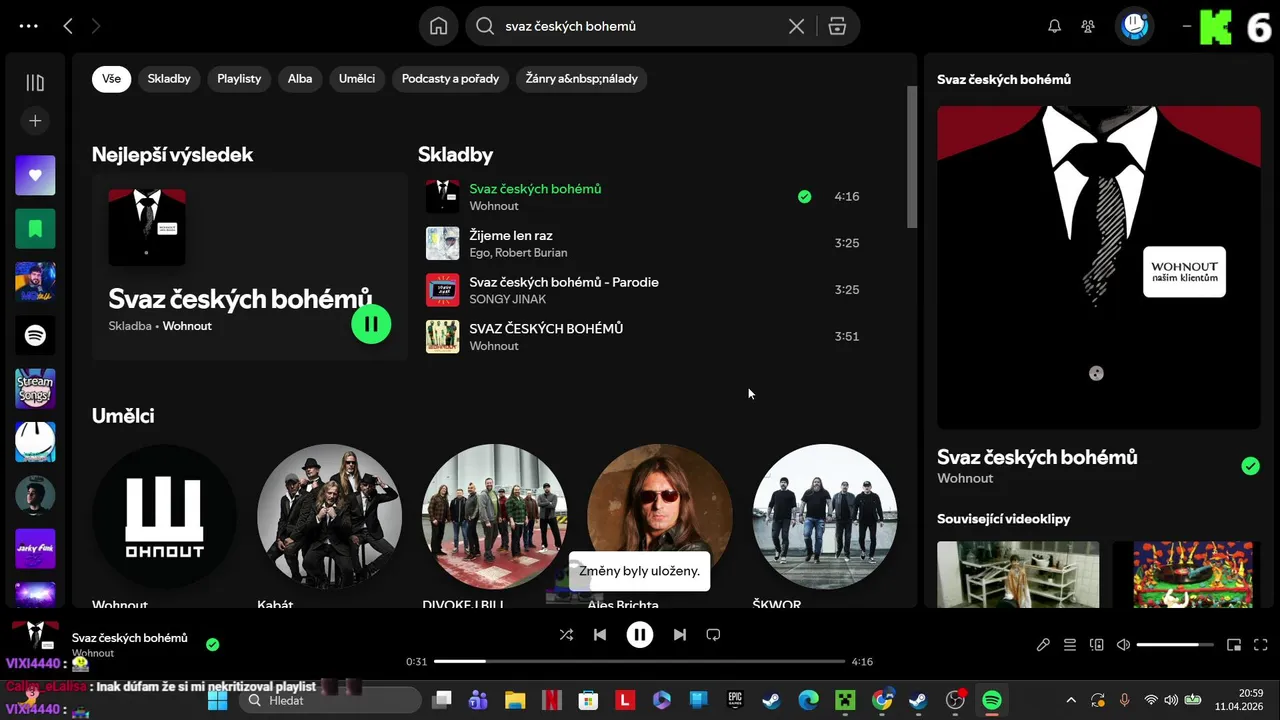This screenshot has height=720, width=1280.
Task: Select the Podcasty a pořady filter chip
Action: [x=450, y=79]
